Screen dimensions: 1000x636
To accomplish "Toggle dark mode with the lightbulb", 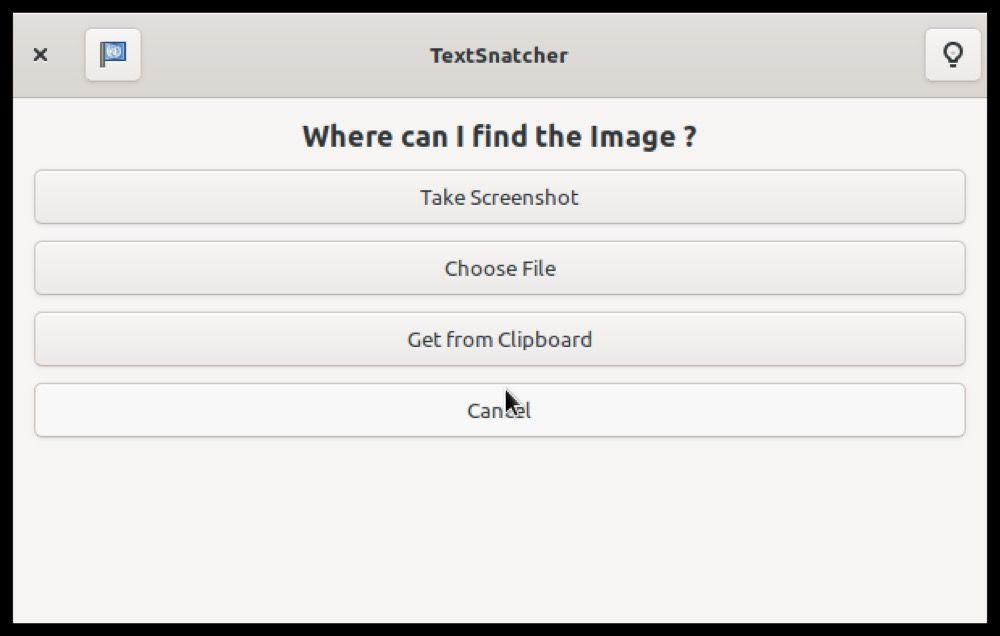I will (x=953, y=55).
